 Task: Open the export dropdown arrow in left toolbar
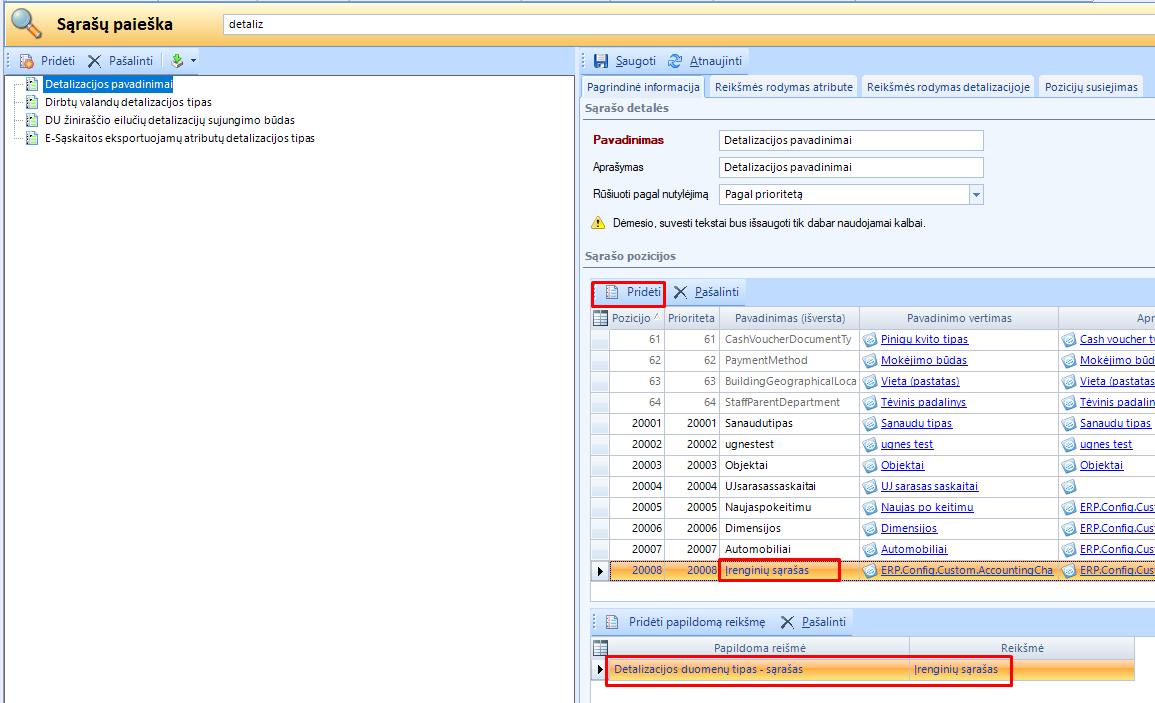(x=194, y=60)
